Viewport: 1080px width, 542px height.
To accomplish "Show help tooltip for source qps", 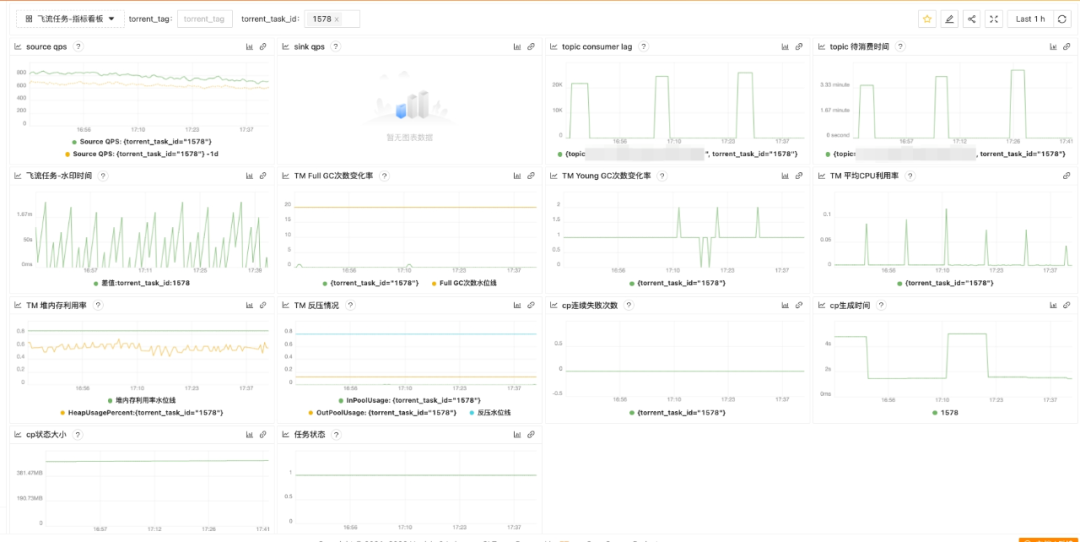I will 78,47.
